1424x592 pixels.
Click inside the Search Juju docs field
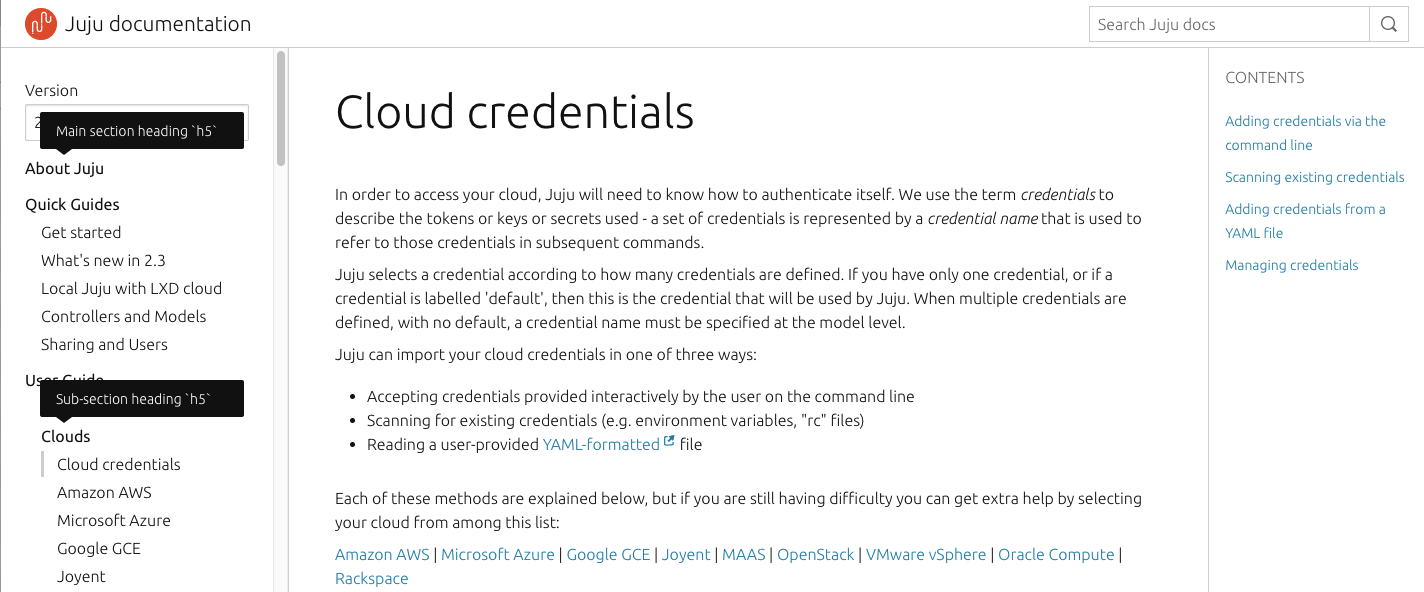[x=1228, y=24]
